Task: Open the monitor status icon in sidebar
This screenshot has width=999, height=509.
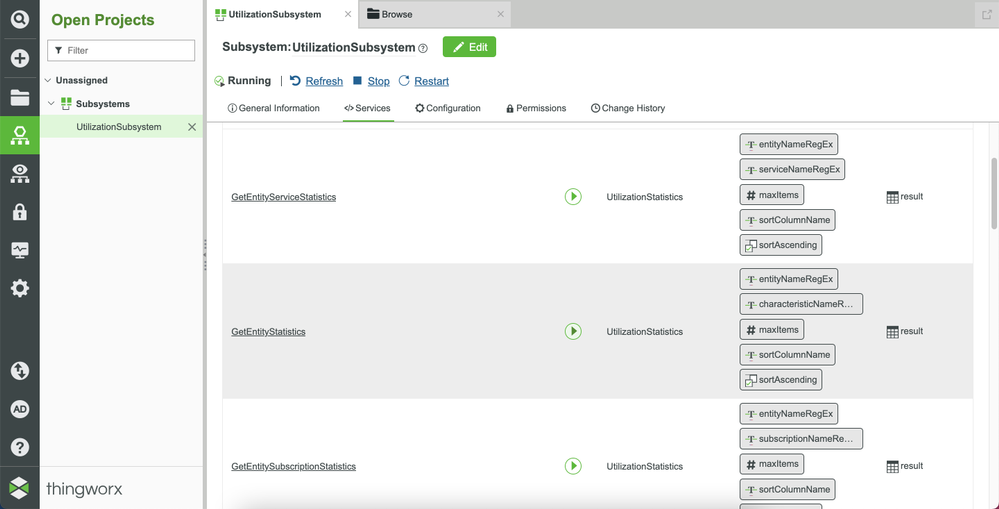Action: (20, 250)
